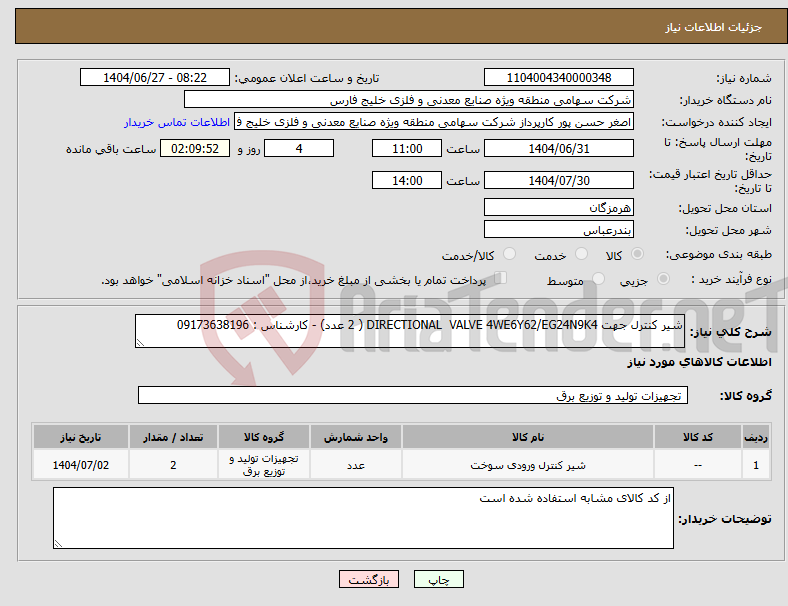Click the row number cell 1
788x606 pixels.
pyautogui.click(x=756, y=465)
